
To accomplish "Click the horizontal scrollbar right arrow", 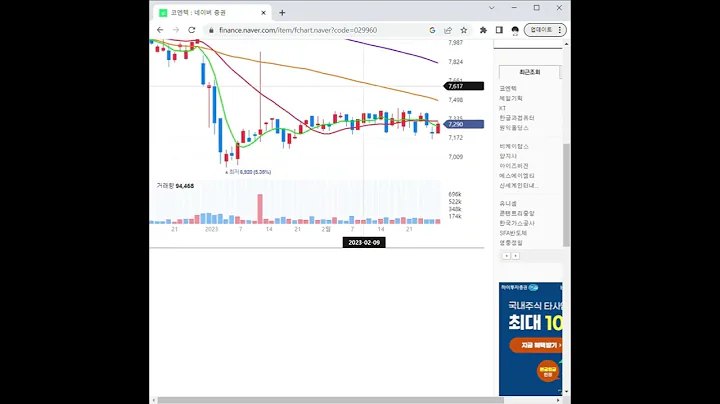I will tap(558, 400).
